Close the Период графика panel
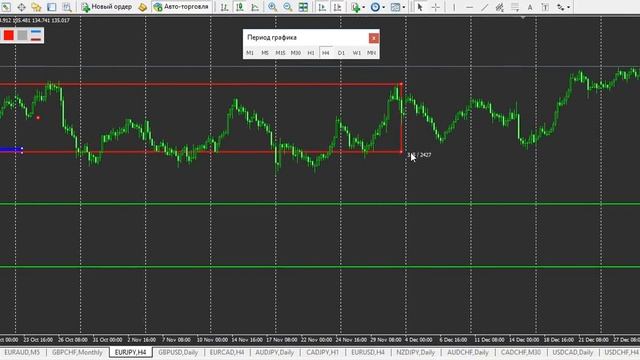This screenshot has width=640, height=360. (373, 38)
